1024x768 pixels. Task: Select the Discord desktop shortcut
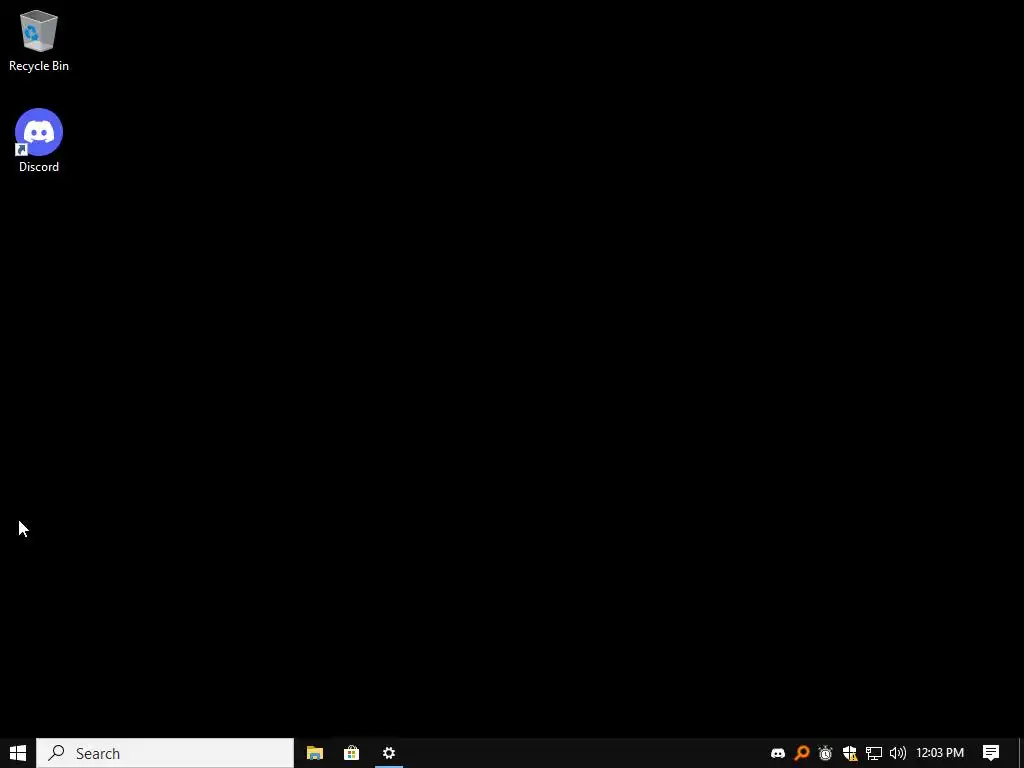39,141
